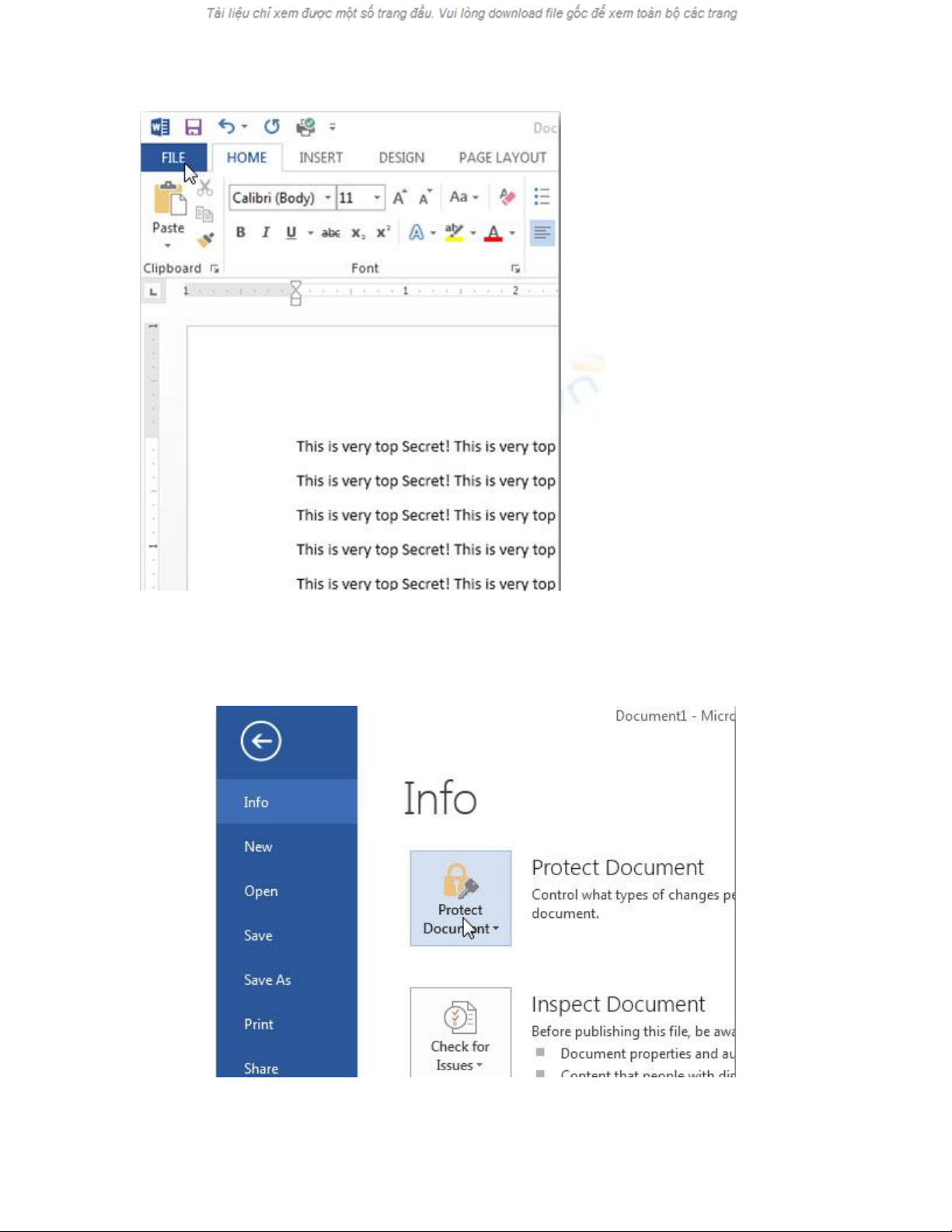Open the Check for Issues button
The height and width of the screenshot is (1232, 952).
[461, 1032]
